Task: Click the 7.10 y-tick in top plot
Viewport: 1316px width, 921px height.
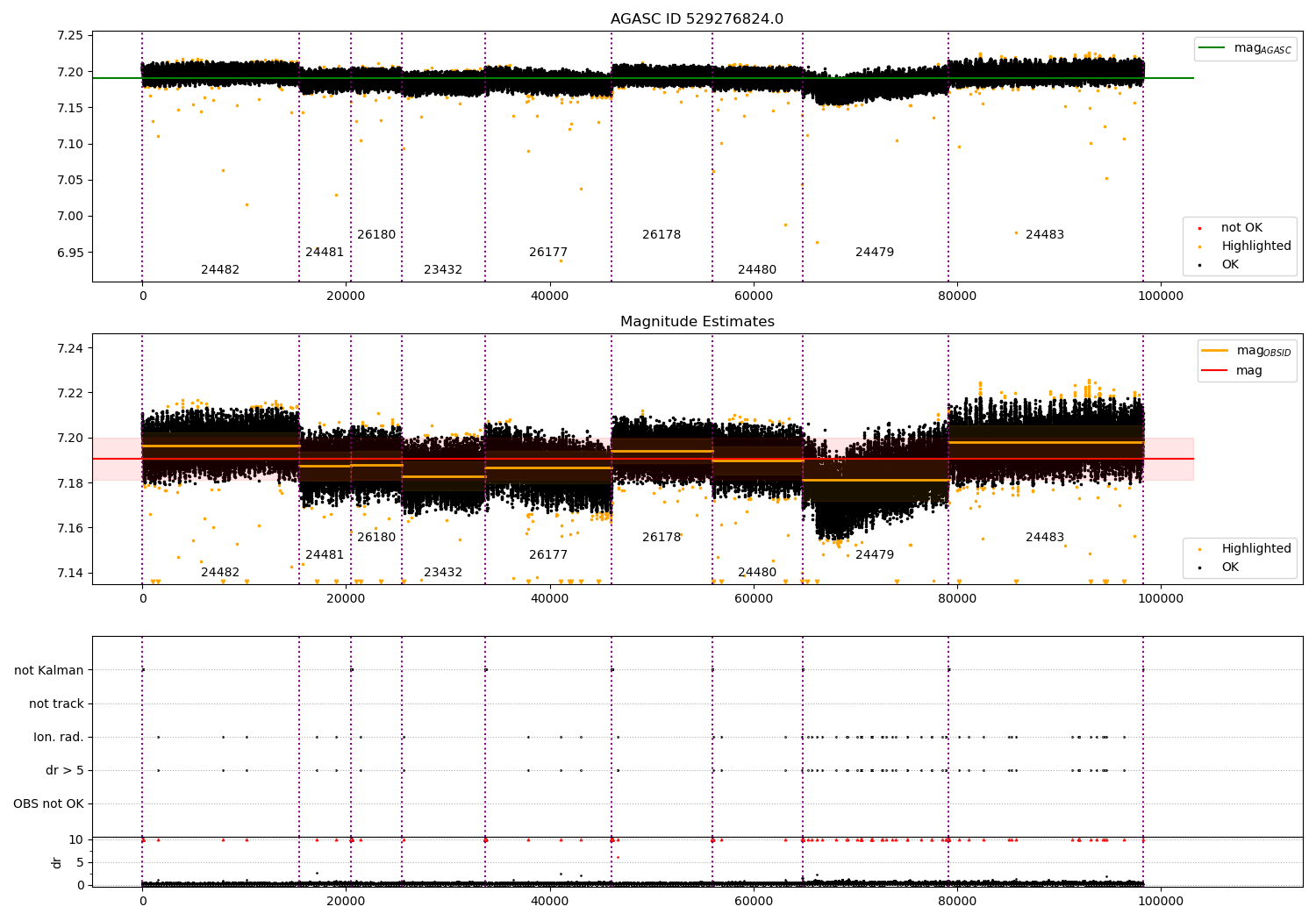Action: point(70,145)
